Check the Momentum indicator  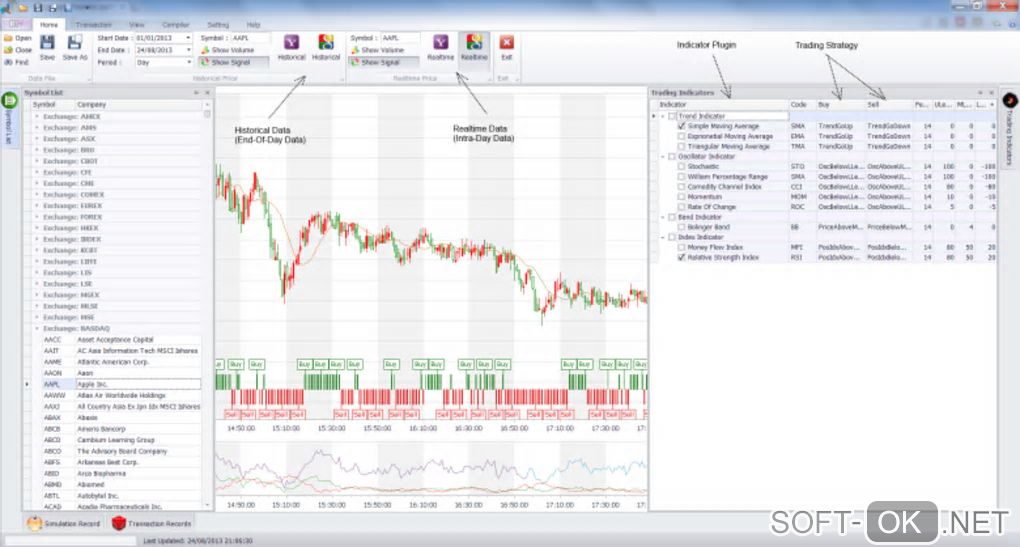coord(682,196)
